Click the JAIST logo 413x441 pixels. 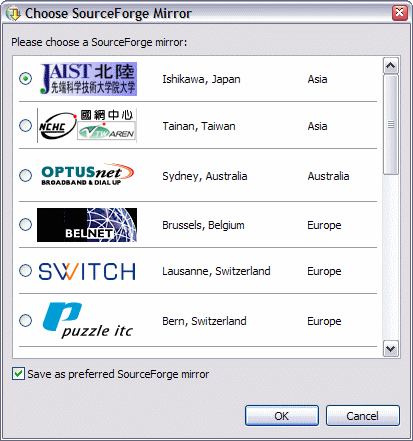[x=88, y=79]
